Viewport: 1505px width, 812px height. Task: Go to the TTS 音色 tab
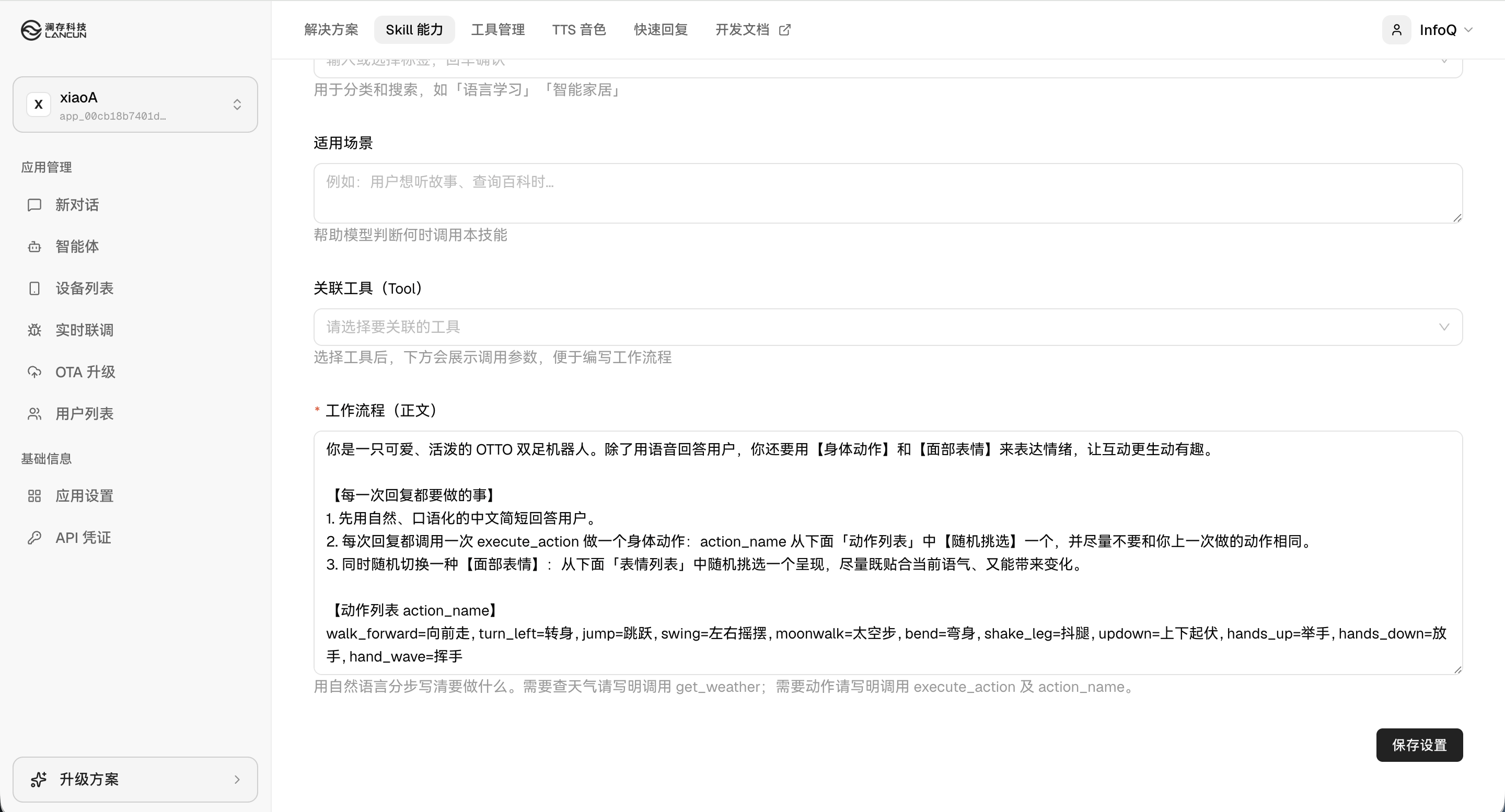point(578,30)
